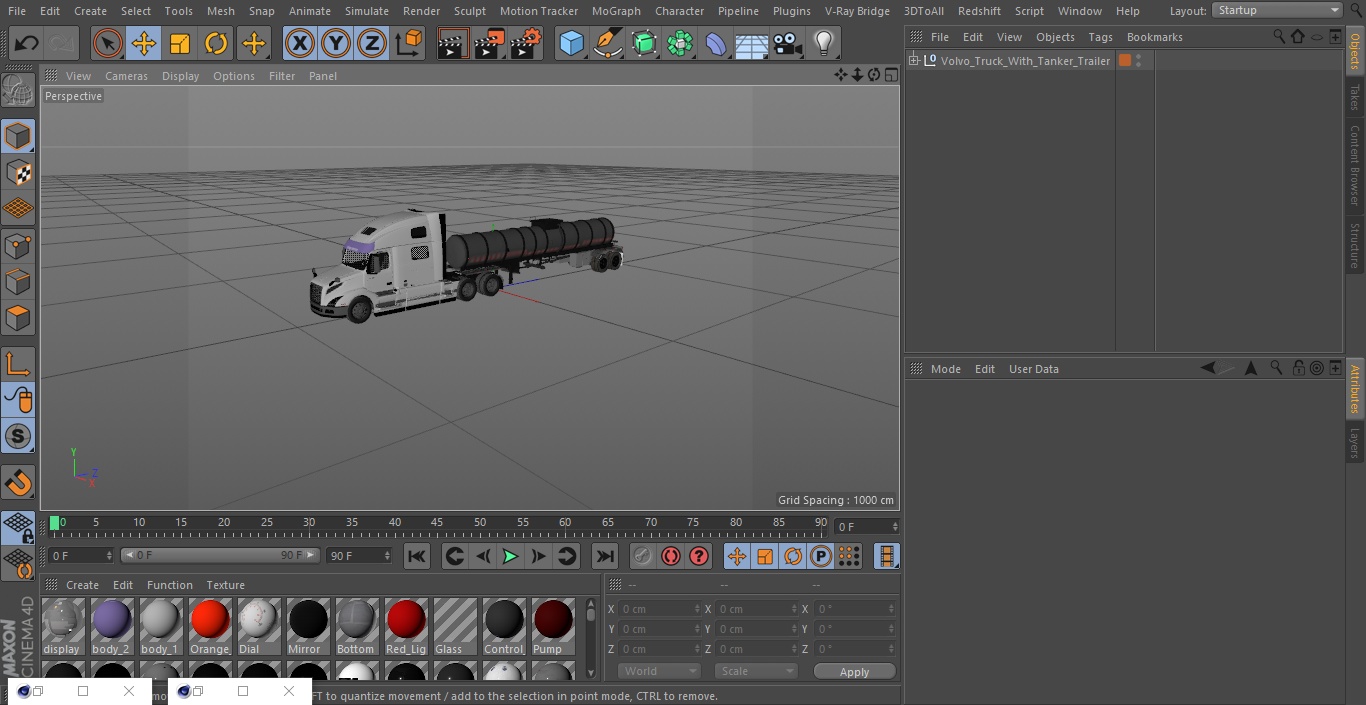The width and height of the screenshot is (1366, 705).
Task: Open the Simulate menu
Action: tap(367, 11)
